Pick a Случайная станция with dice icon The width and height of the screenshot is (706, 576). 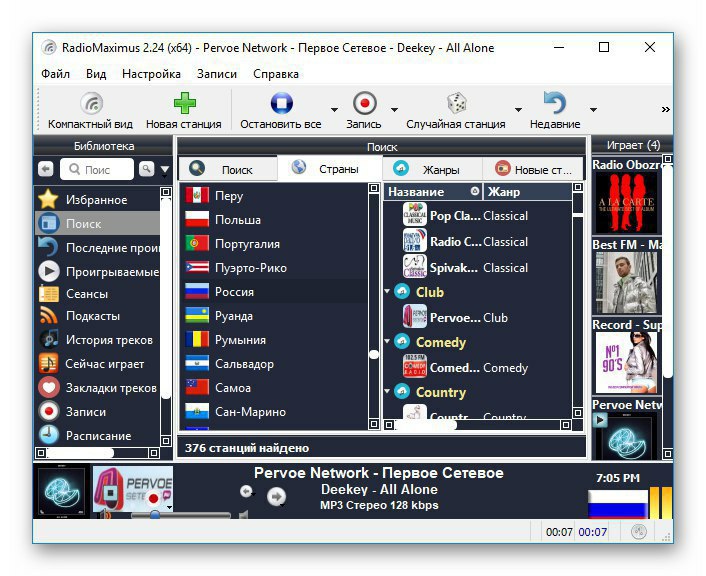point(456,110)
